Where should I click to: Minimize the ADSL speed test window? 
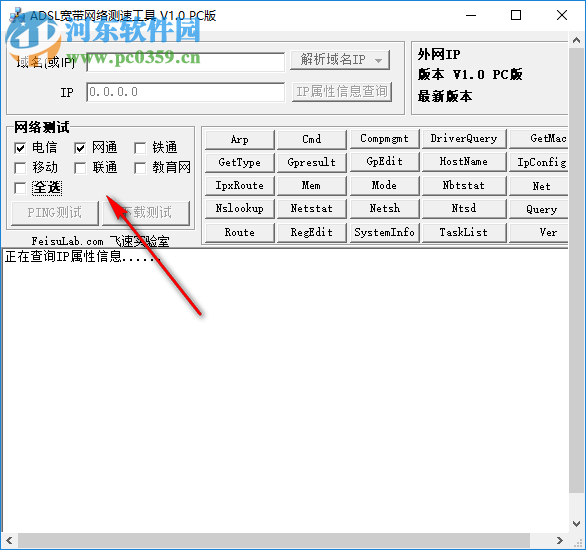click(471, 15)
